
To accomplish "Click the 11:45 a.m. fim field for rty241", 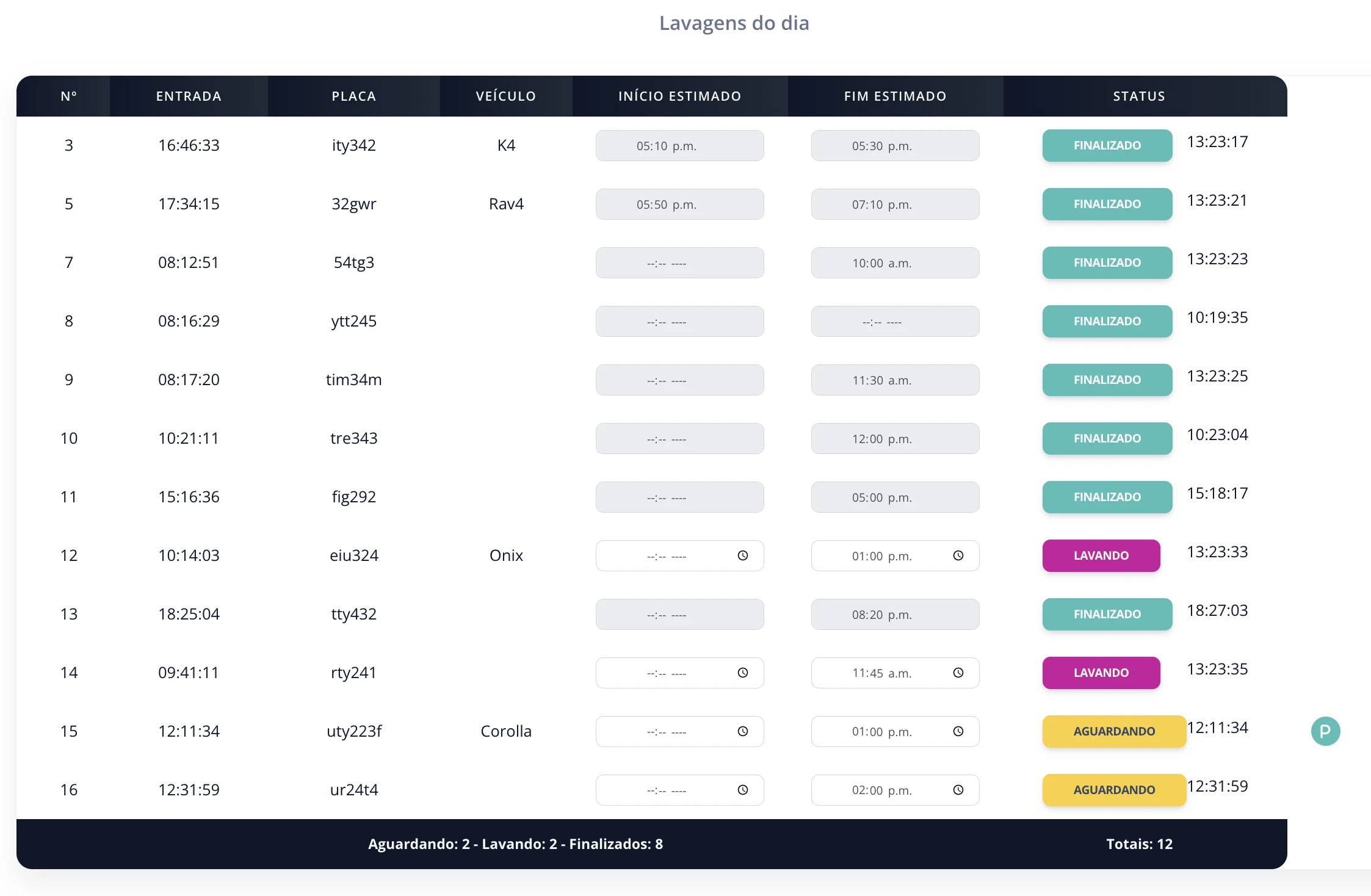I will (x=895, y=673).
